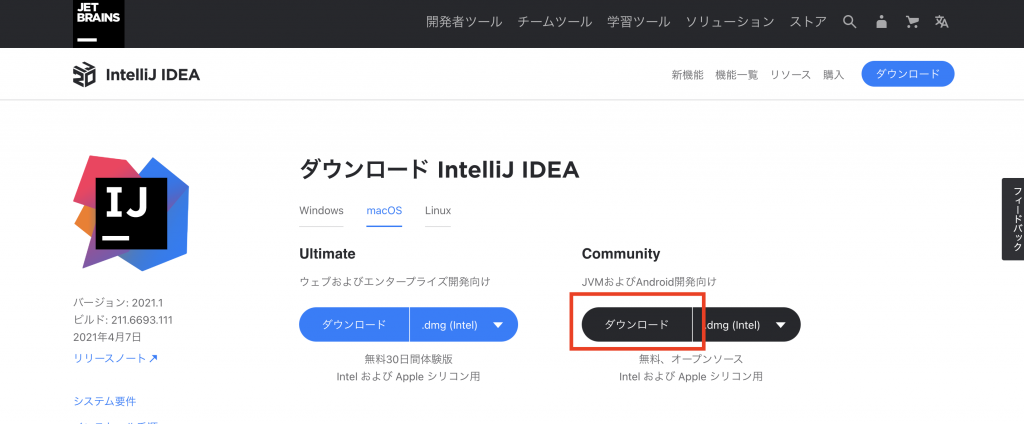Click the IntelliJ IDEA cube logo icon

pyautogui.click(x=84, y=75)
